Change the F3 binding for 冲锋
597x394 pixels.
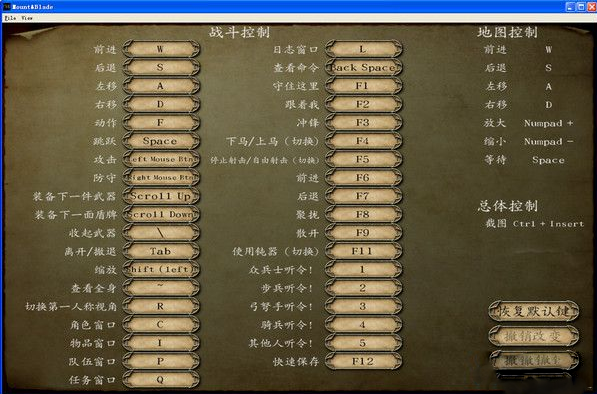point(363,123)
